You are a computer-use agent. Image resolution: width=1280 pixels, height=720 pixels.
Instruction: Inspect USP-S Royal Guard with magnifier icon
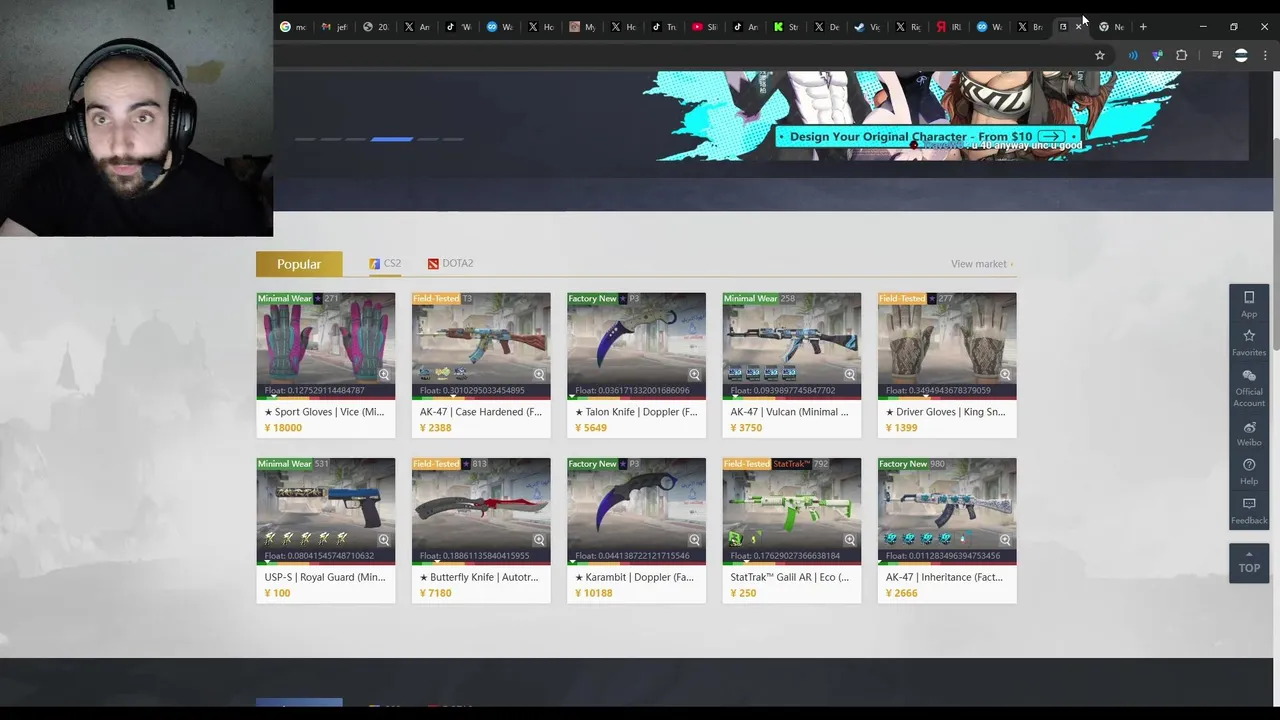click(384, 540)
